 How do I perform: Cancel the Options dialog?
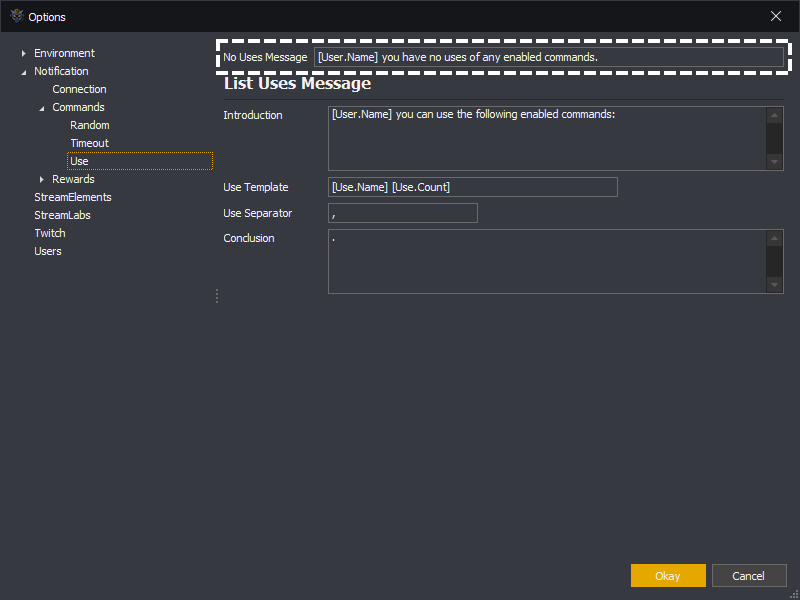click(x=748, y=576)
